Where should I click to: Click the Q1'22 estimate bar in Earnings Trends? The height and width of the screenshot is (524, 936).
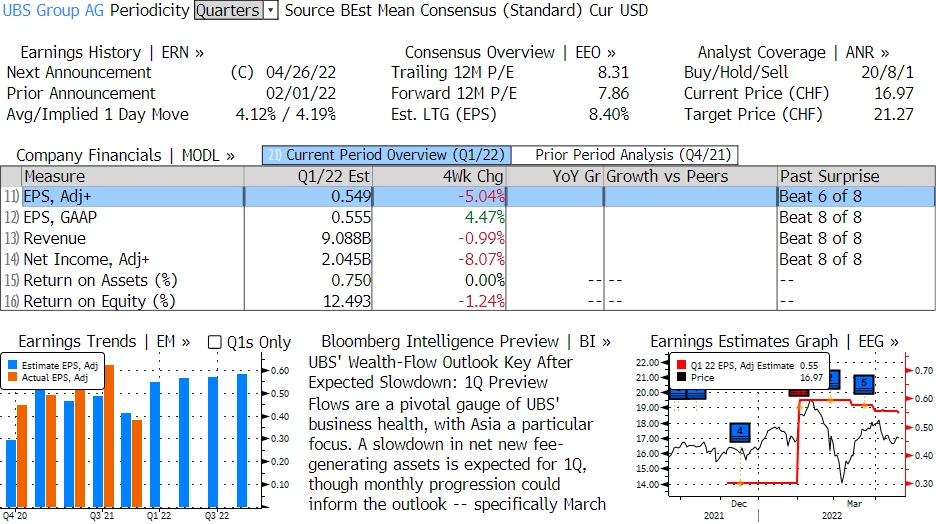(155, 445)
